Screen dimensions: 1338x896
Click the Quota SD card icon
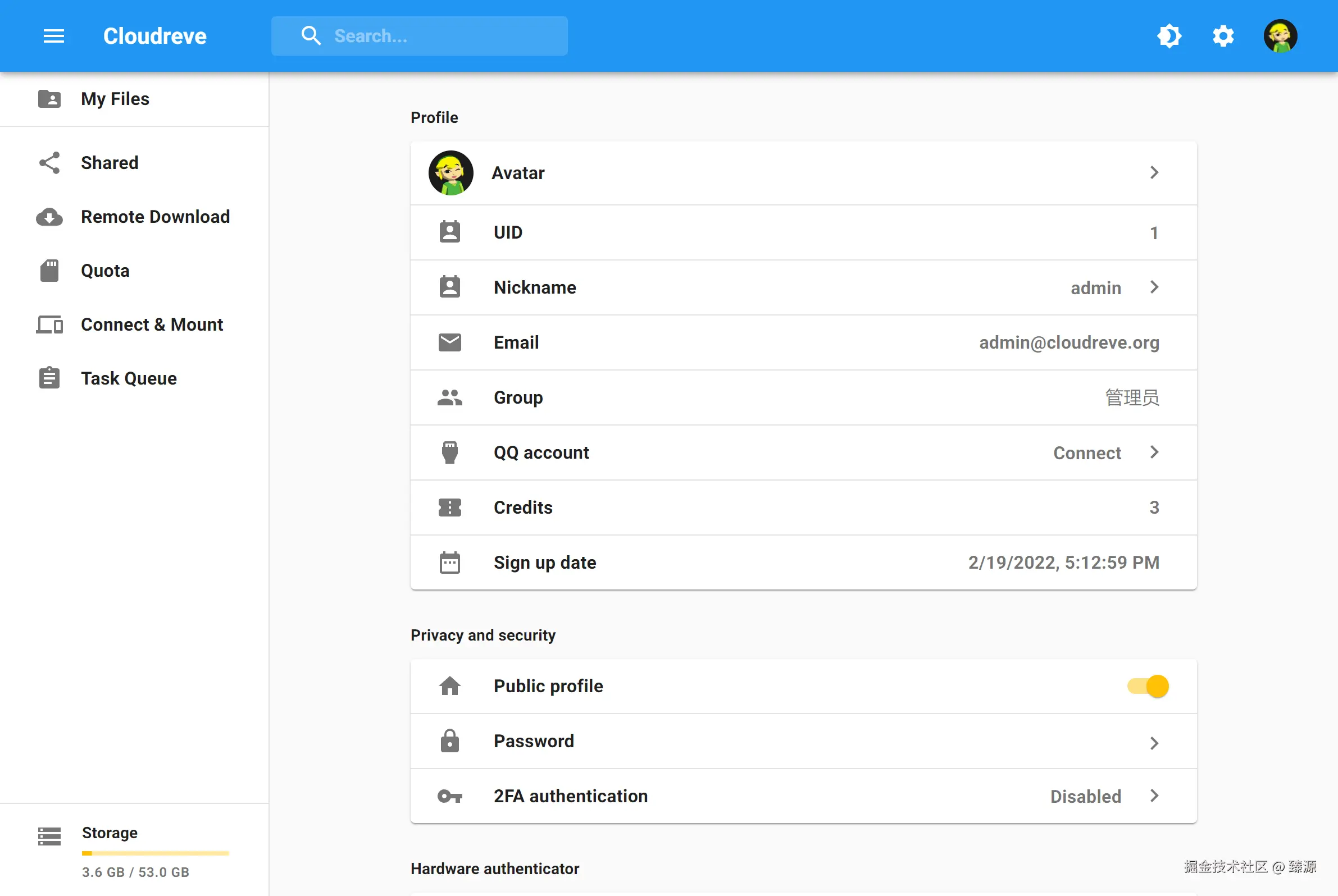point(49,271)
